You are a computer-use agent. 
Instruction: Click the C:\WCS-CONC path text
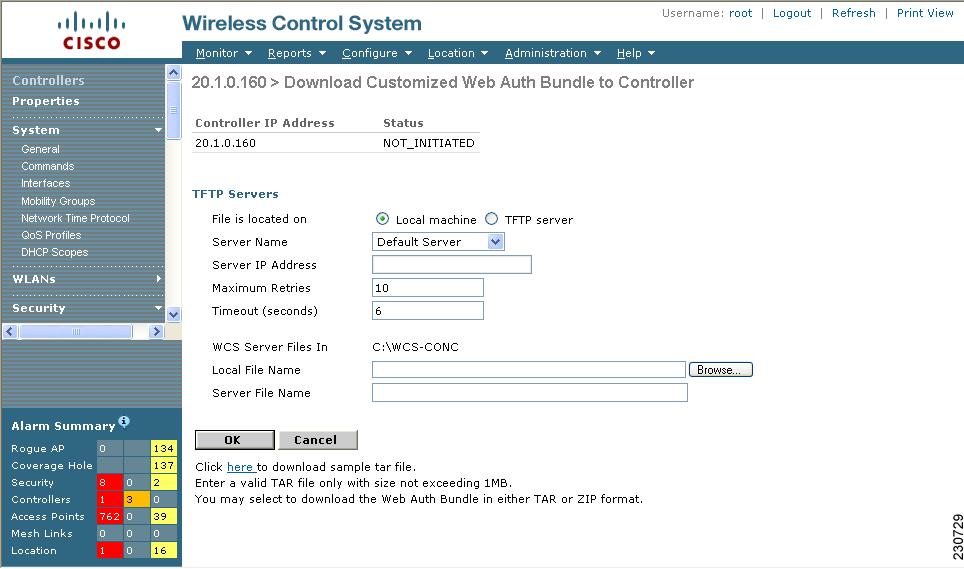416,347
